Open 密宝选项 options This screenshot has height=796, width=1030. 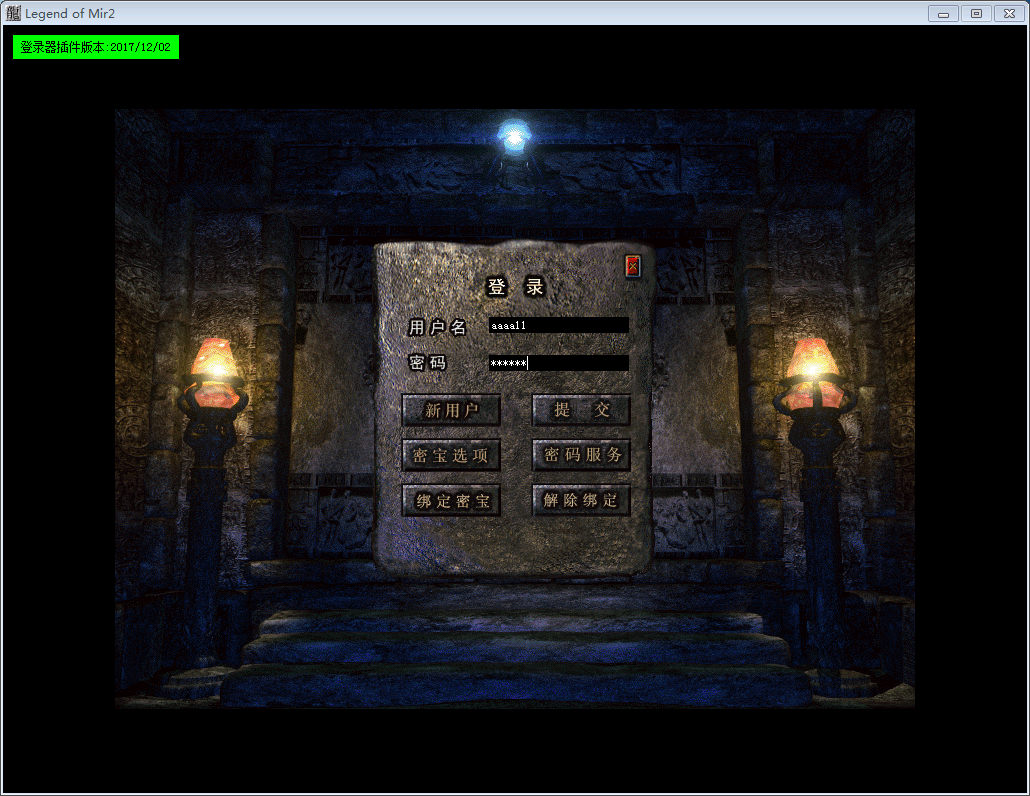[x=451, y=455]
